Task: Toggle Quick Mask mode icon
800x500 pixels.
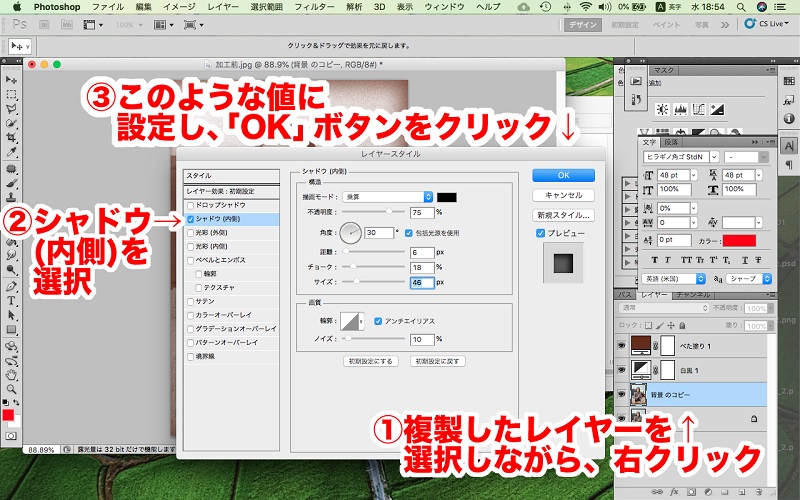Action: (x=11, y=436)
